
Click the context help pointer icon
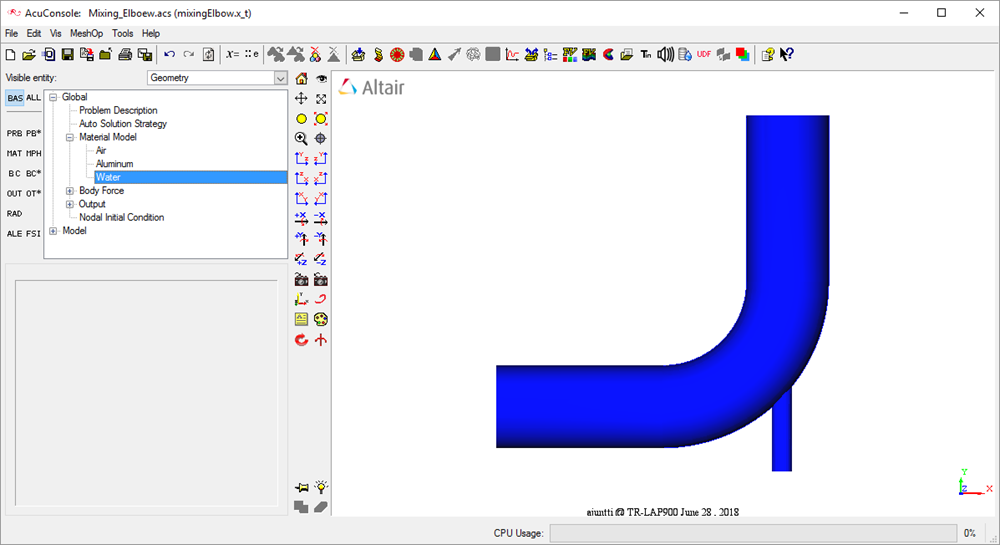point(786,54)
